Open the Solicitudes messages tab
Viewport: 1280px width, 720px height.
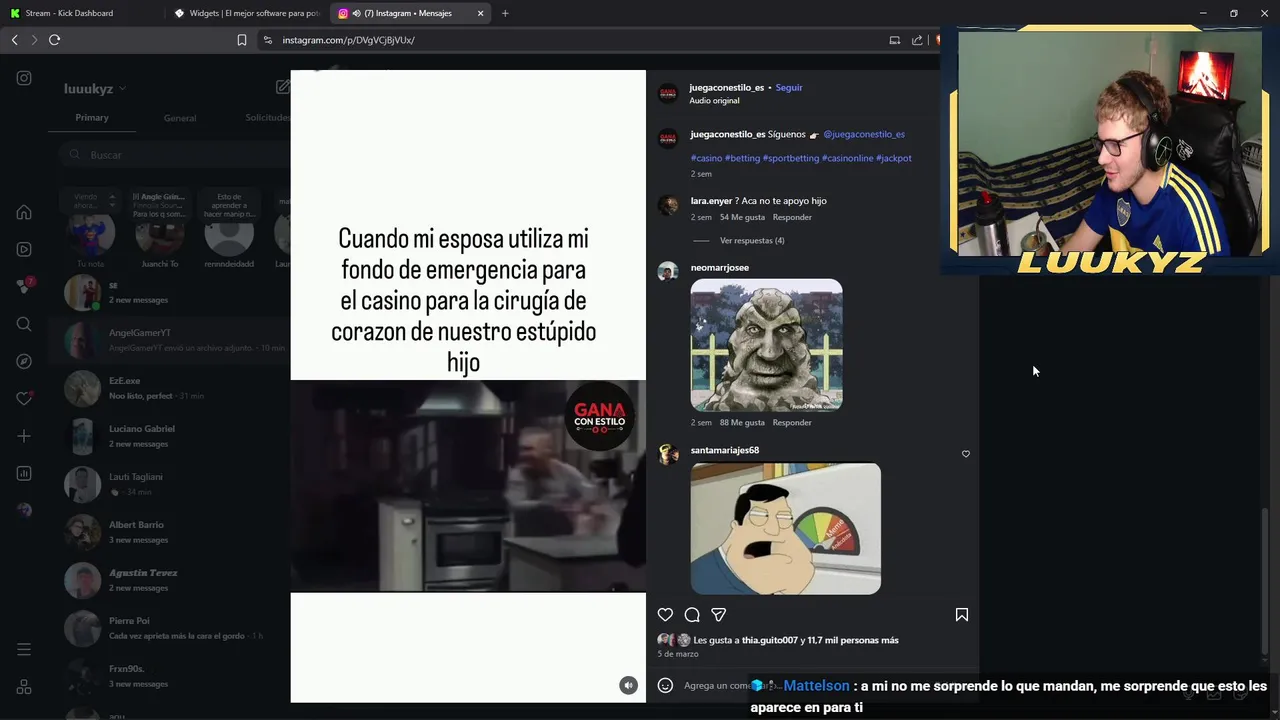click(x=267, y=118)
